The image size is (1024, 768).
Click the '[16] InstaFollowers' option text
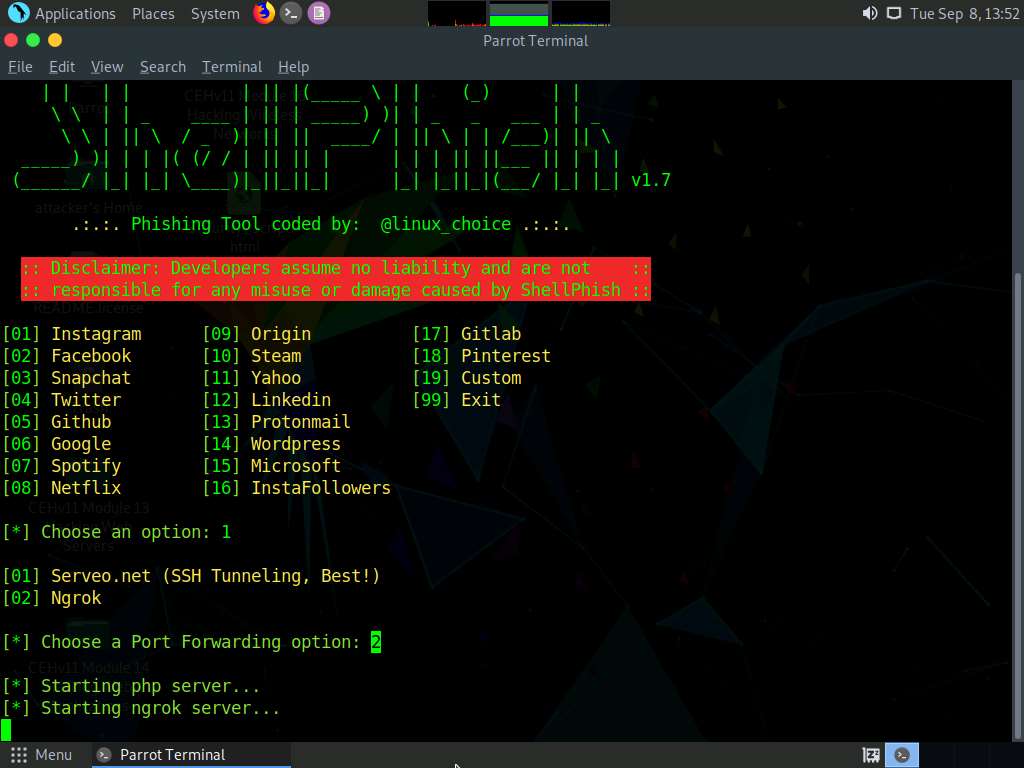pyautogui.click(x=297, y=488)
